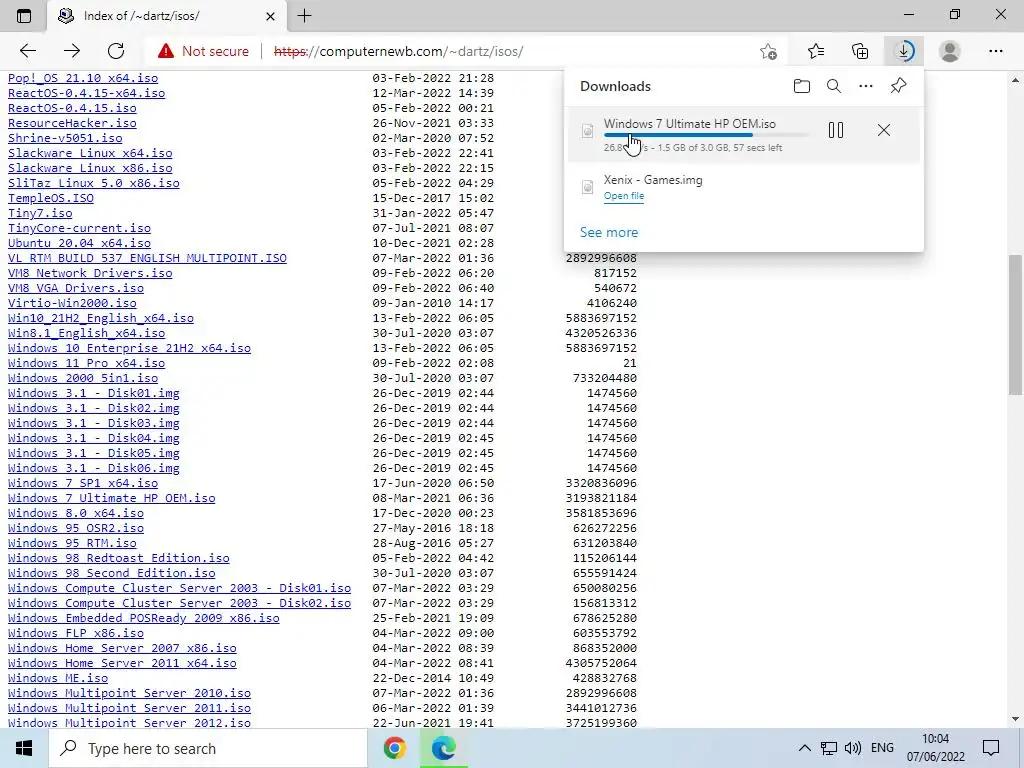
Task: Open the Start menu
Action: pos(24,748)
